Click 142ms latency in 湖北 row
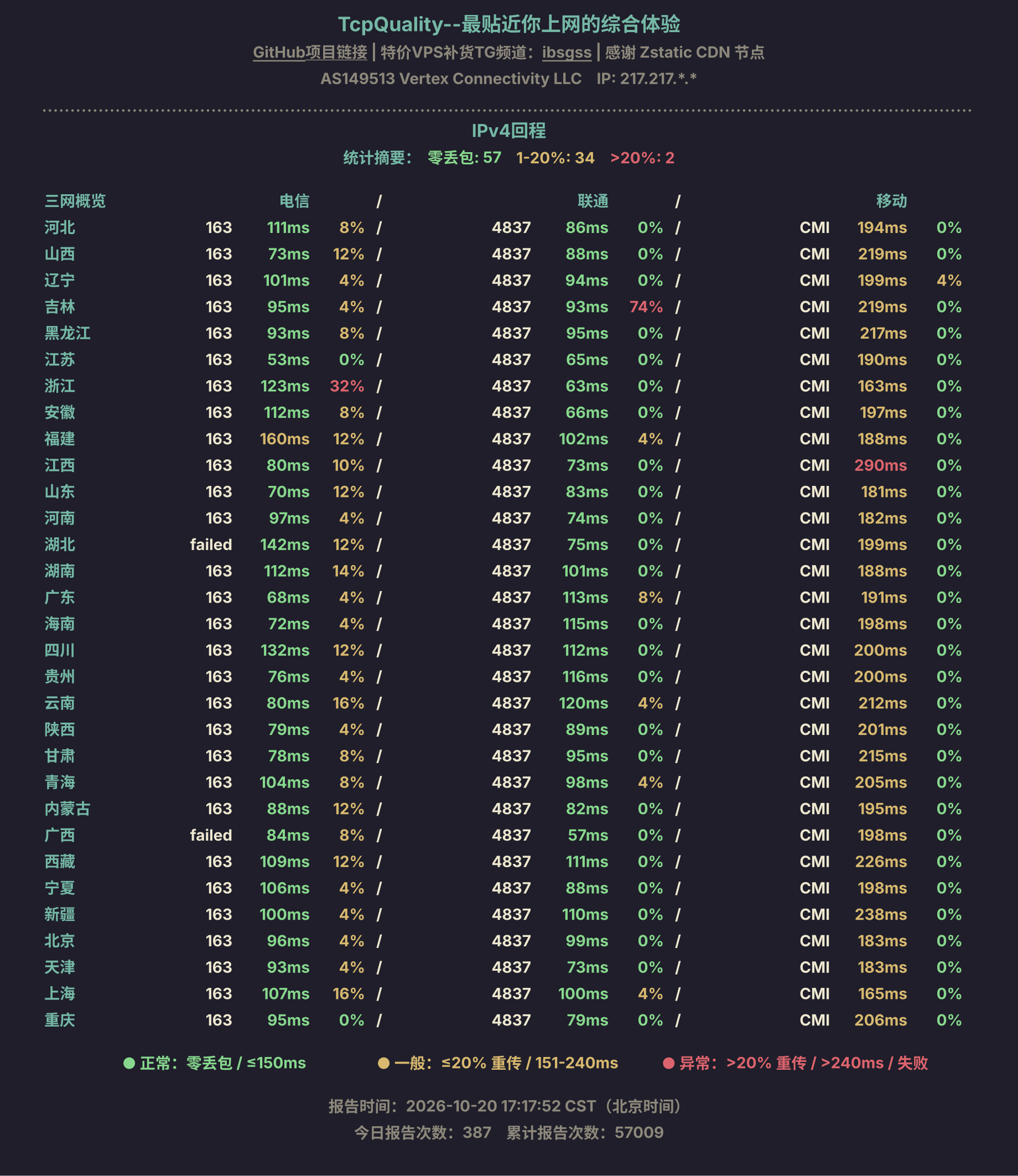 (284, 544)
